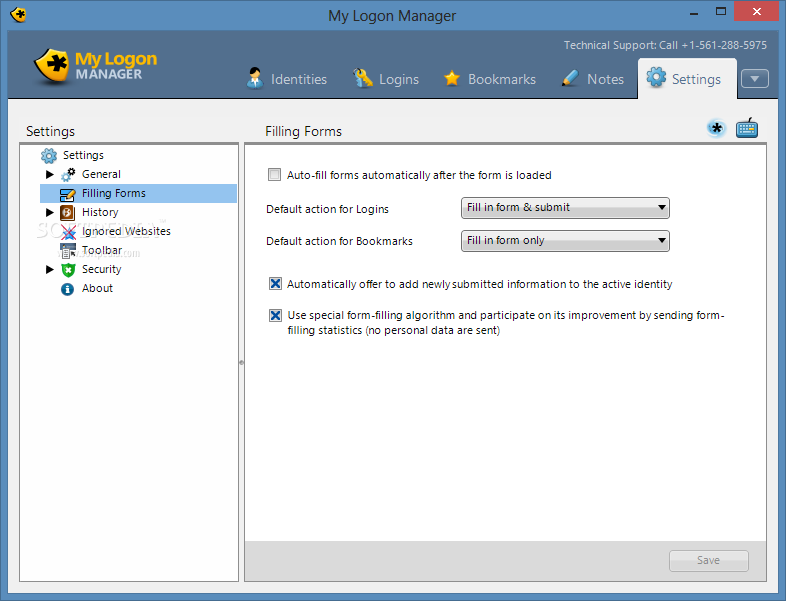Open Default action for Bookmarks dropdown
Image resolution: width=786 pixels, height=601 pixels.
(565, 241)
